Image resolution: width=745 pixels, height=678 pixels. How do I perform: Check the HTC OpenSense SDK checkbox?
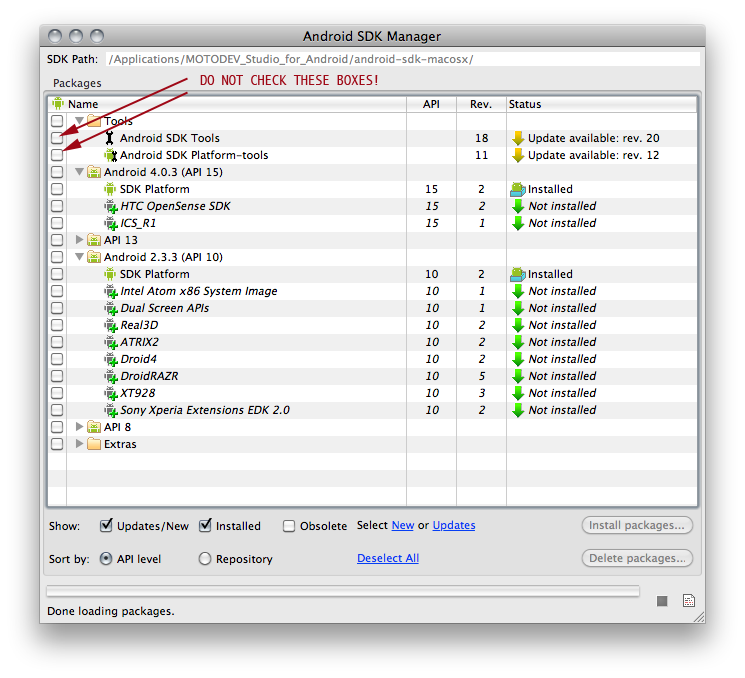(x=57, y=206)
